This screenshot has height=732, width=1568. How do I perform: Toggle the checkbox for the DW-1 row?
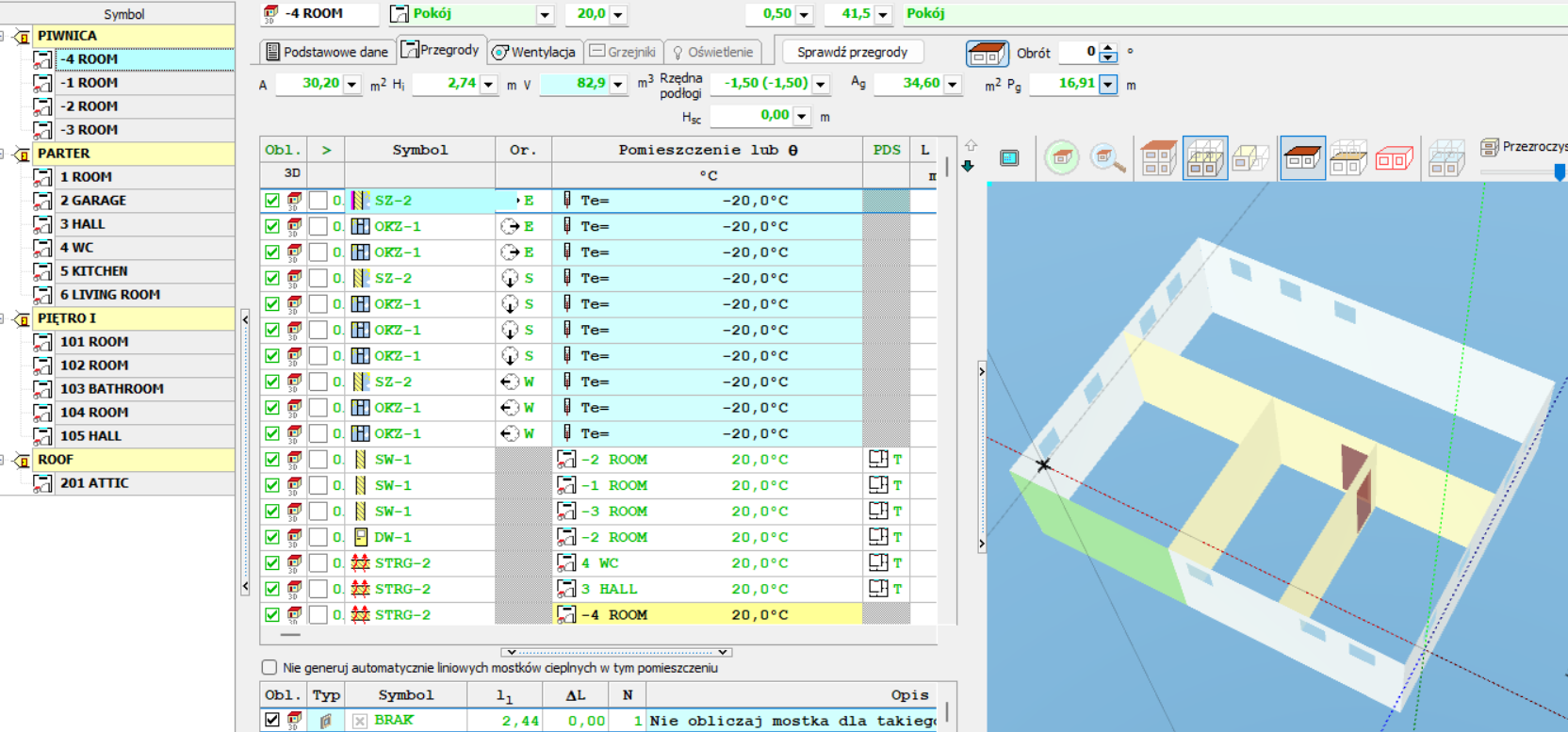pos(272,537)
